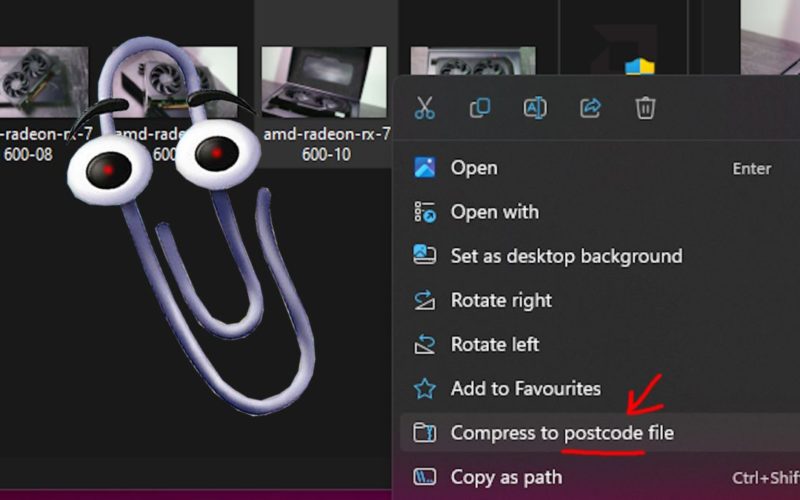This screenshot has height=500, width=800.
Task: Select the Open with menu entry
Action: [x=600, y=212]
